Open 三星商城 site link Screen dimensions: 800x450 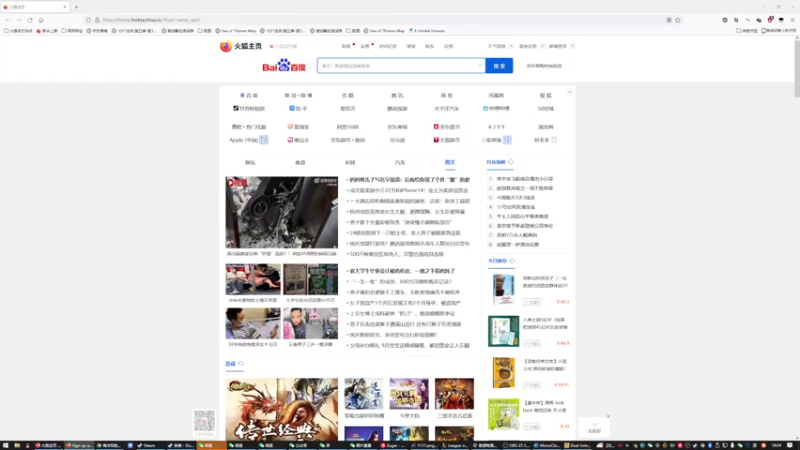(491, 140)
